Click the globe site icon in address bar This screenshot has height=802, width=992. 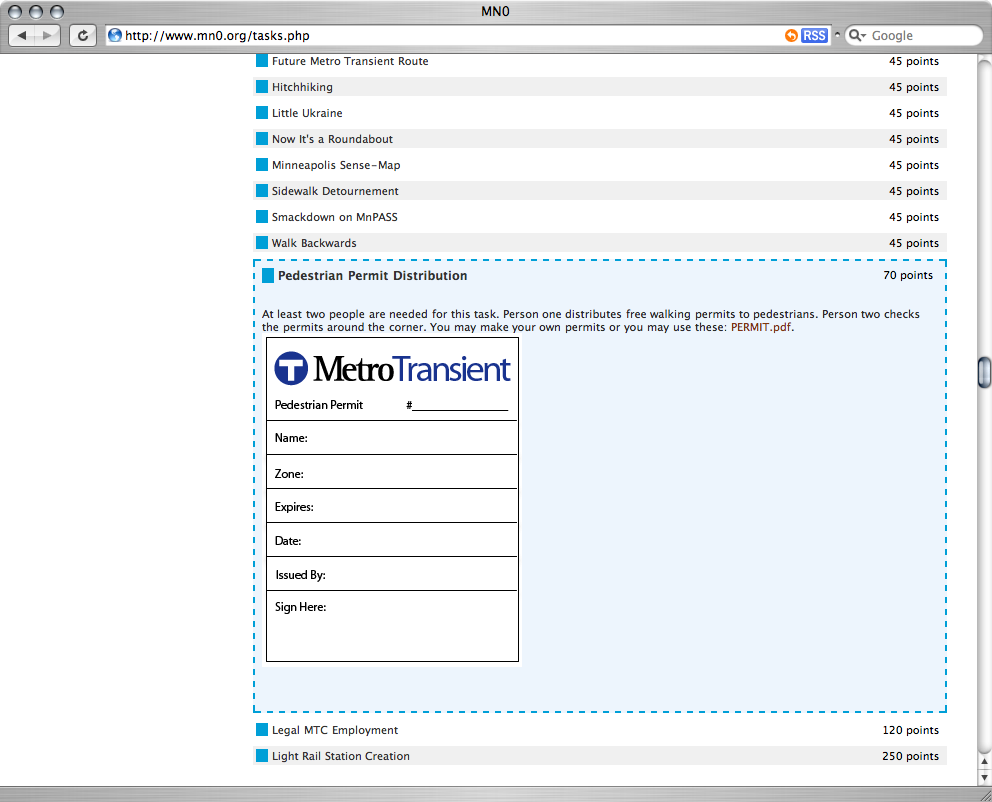pyautogui.click(x=115, y=35)
